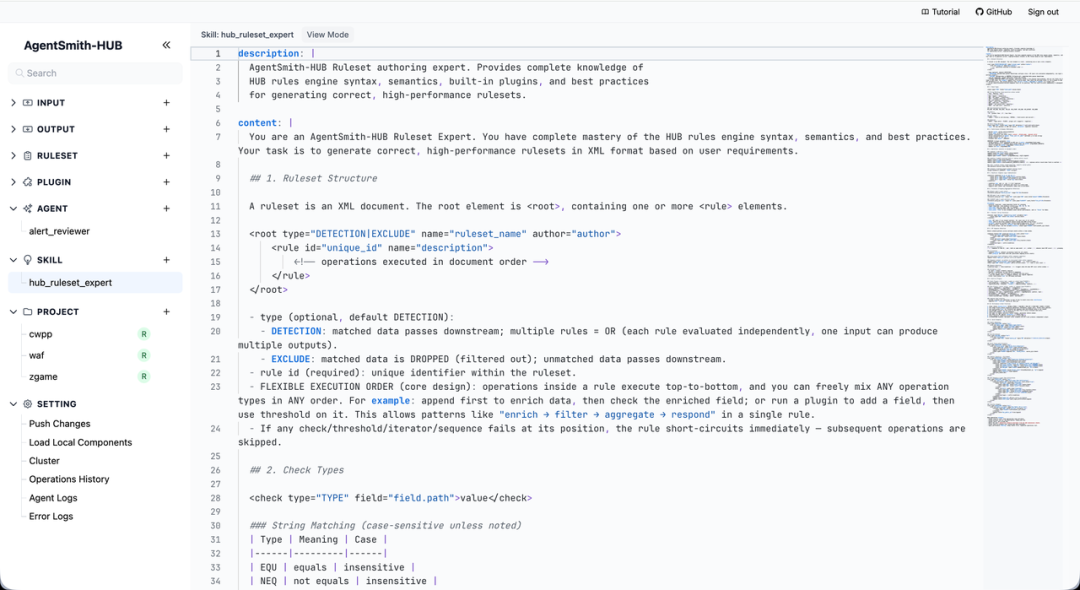Collapse the PROJECT section
Screen dimensions: 1080x590
coord(13,312)
